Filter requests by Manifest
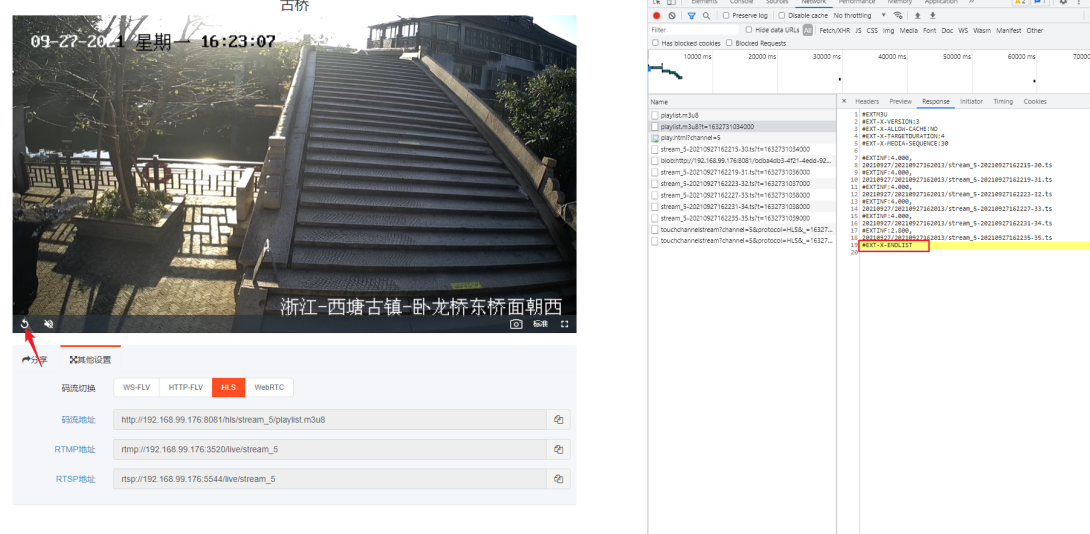The image size is (1090, 534). 1009,30
